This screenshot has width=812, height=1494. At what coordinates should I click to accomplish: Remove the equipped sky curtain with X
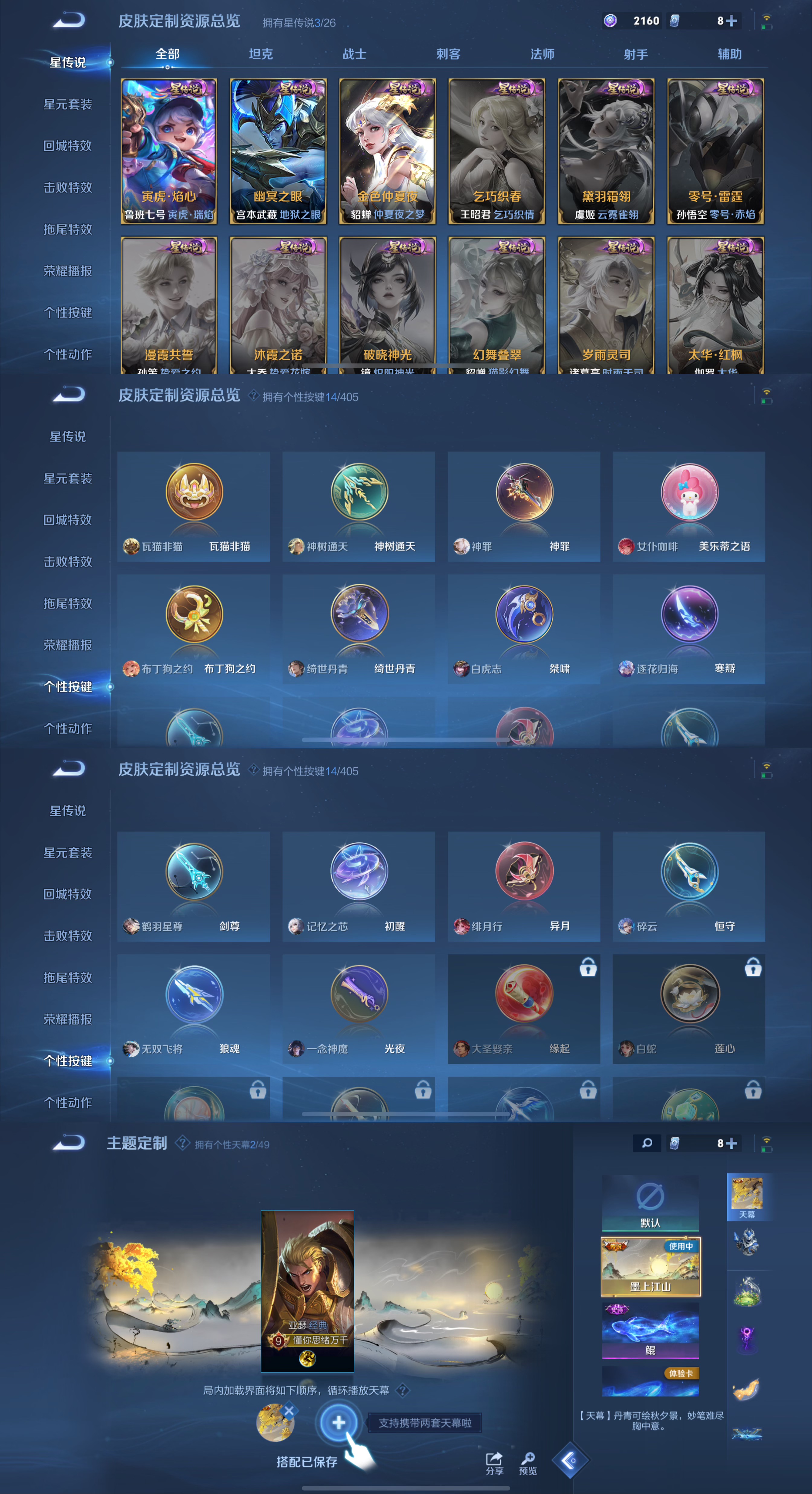(289, 1411)
